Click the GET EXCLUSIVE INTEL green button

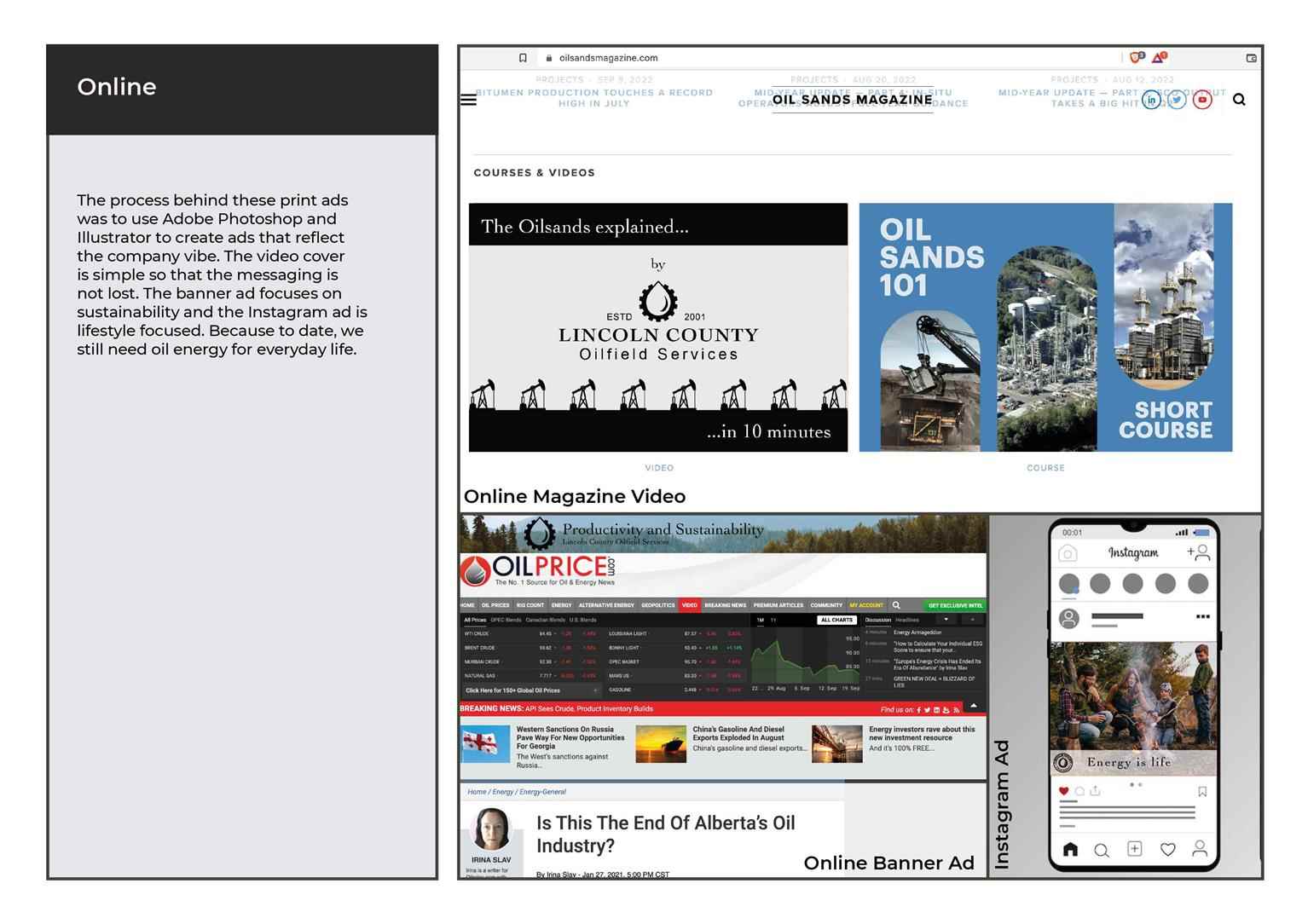(955, 605)
